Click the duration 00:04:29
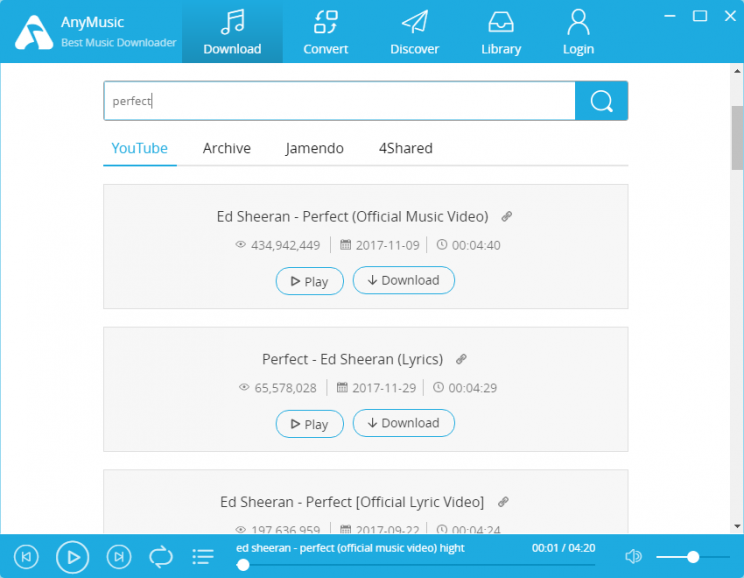This screenshot has width=744, height=578. pyautogui.click(x=473, y=388)
